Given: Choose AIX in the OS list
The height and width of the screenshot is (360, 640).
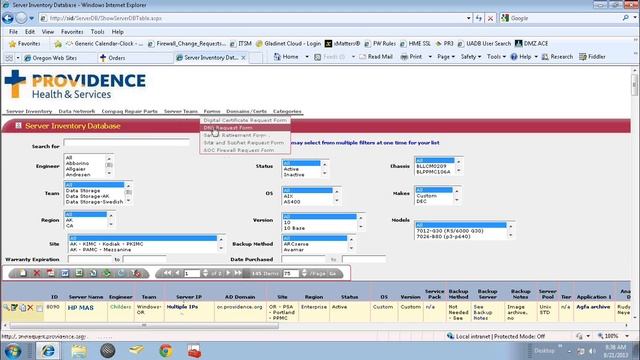Looking at the screenshot, I should pos(288,196).
